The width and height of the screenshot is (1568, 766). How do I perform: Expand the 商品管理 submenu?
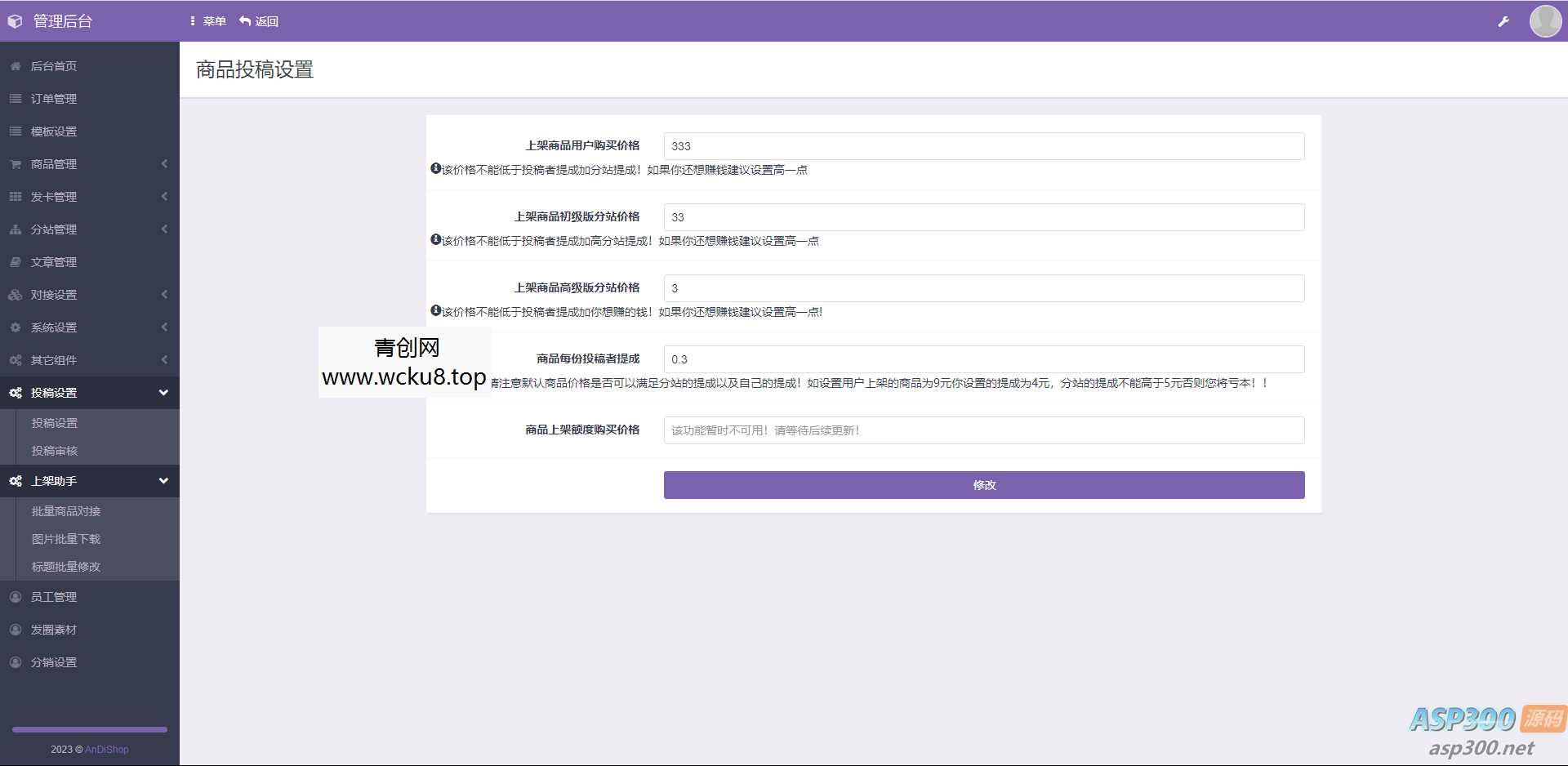(90, 163)
